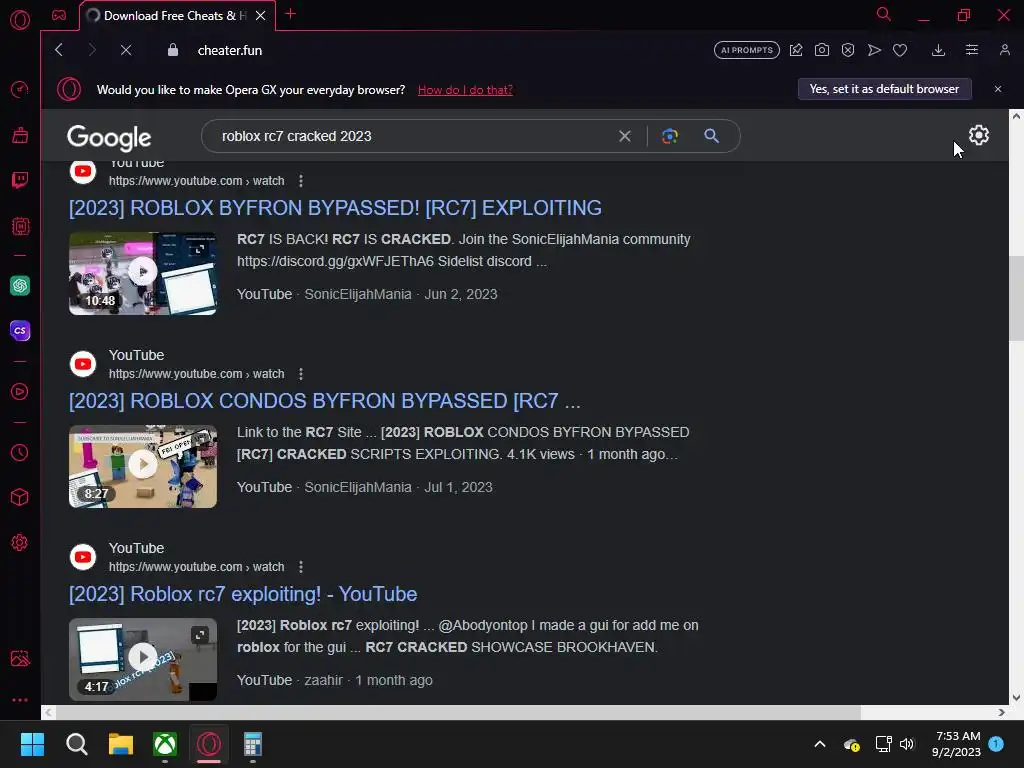Open the Opera menu logo in sidebar
1024x768 pixels.
(x=20, y=20)
